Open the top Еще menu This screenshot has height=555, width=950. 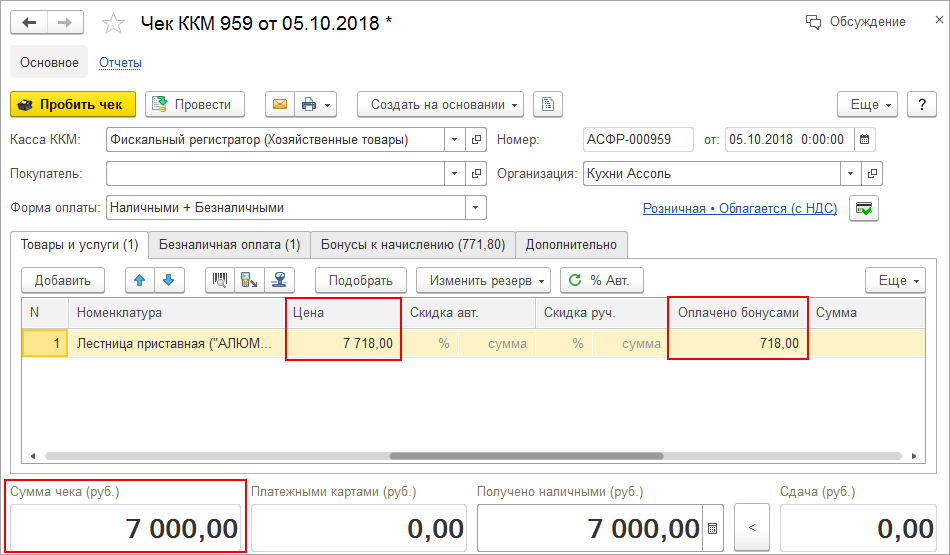[867, 104]
